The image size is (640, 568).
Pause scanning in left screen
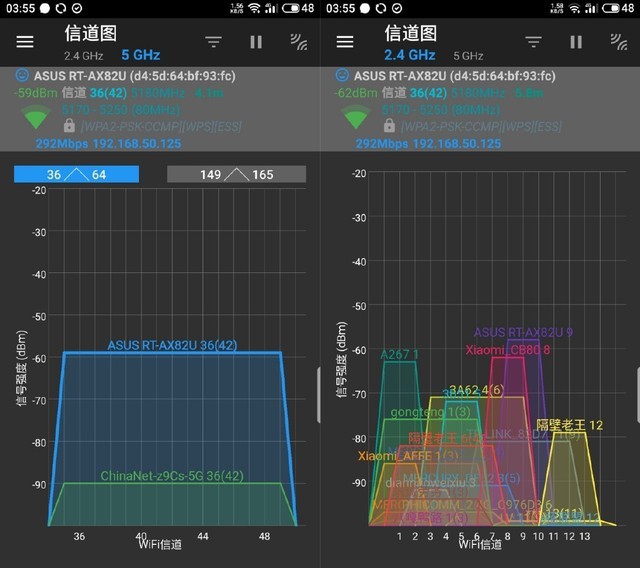click(x=256, y=42)
